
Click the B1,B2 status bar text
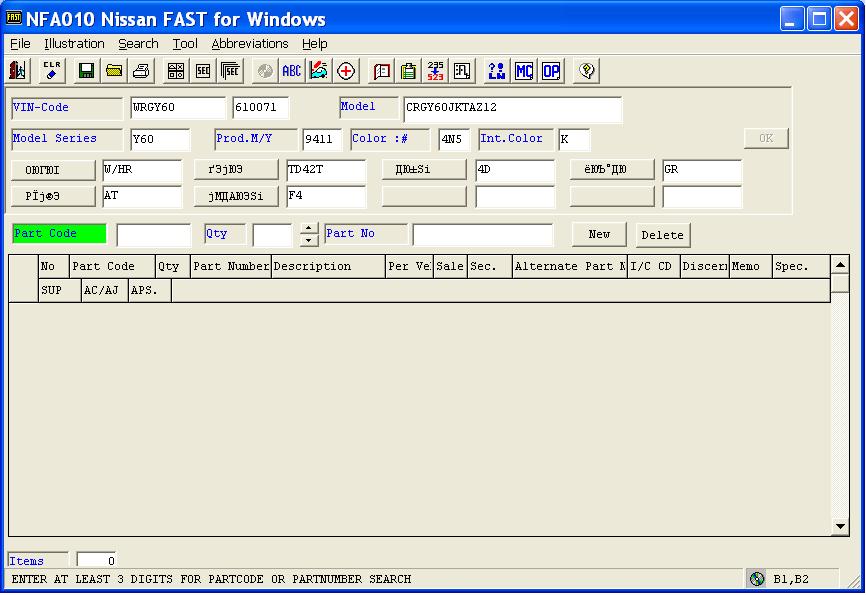(x=791, y=579)
